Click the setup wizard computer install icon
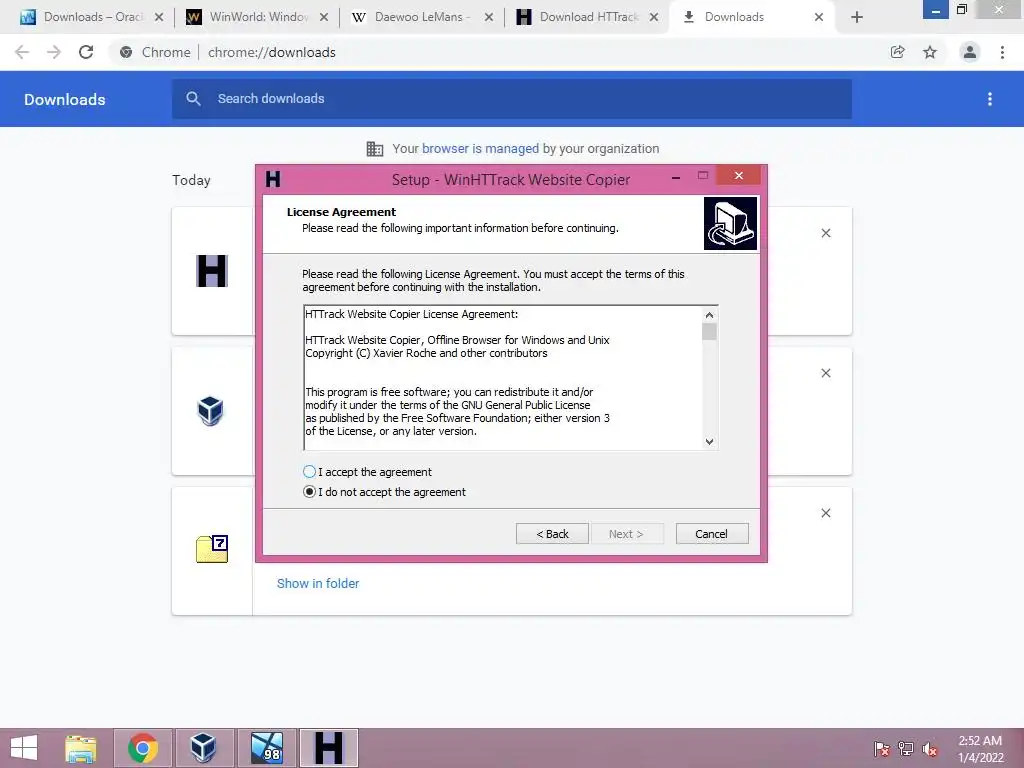This screenshot has width=1024, height=768. (x=730, y=223)
